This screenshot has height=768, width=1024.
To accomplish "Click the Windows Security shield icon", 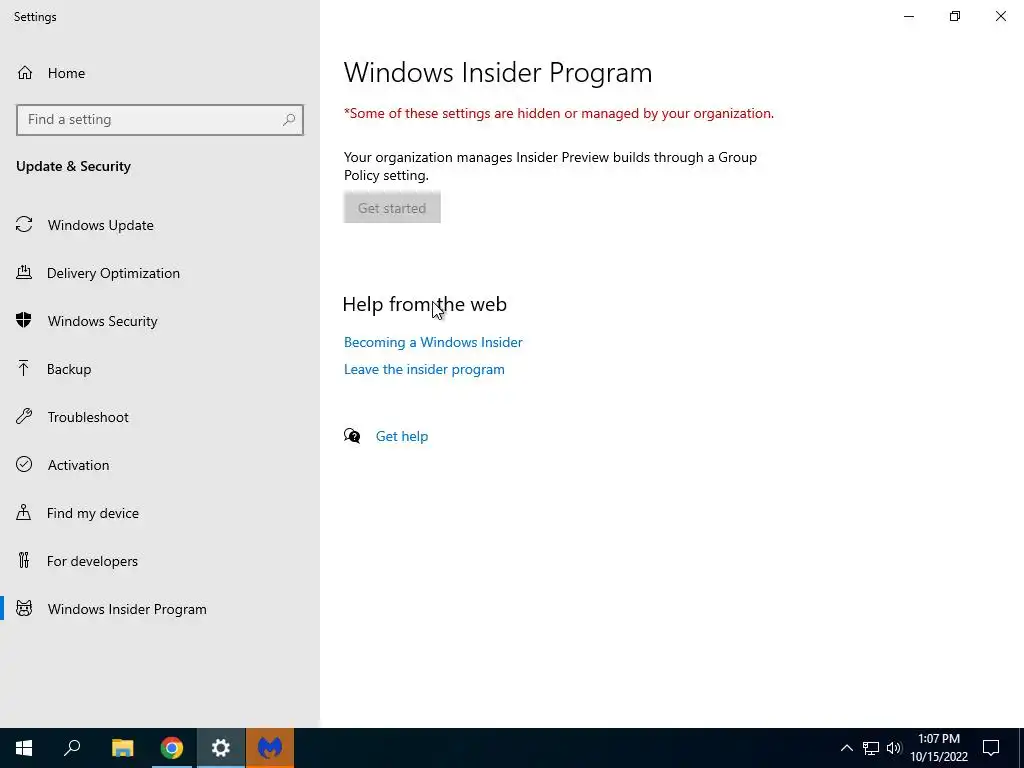I will coord(24,320).
